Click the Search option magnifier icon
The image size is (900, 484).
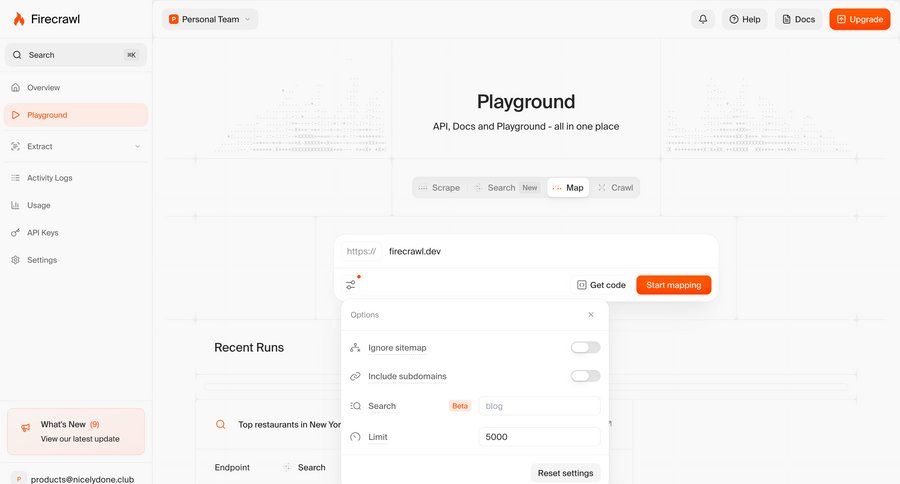click(355, 406)
